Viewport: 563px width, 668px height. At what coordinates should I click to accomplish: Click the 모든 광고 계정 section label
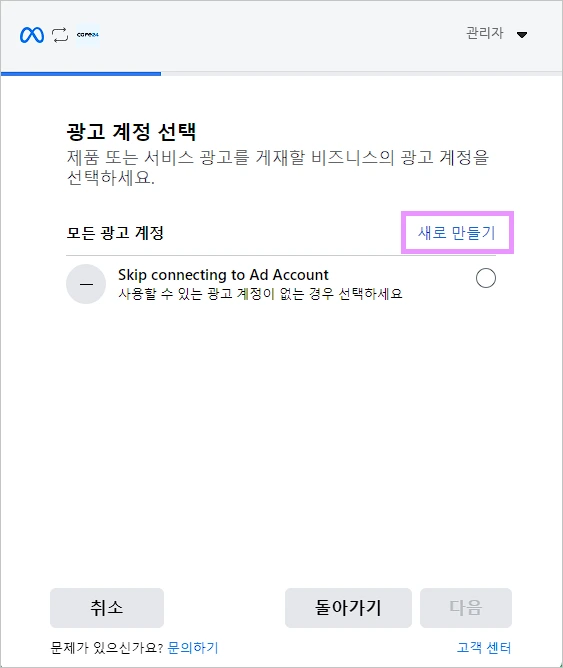point(115,233)
